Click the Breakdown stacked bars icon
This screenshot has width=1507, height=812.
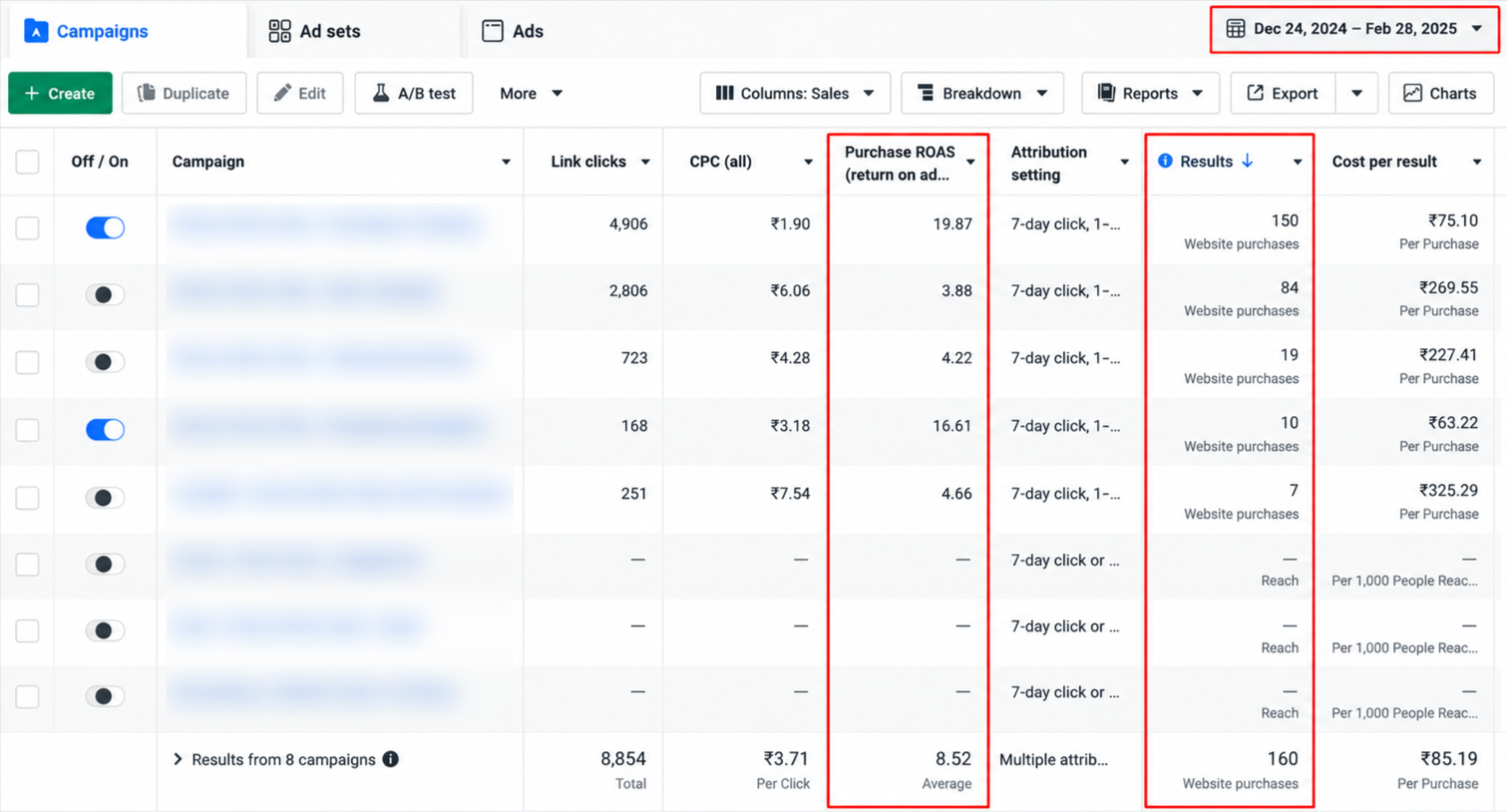pos(926,93)
